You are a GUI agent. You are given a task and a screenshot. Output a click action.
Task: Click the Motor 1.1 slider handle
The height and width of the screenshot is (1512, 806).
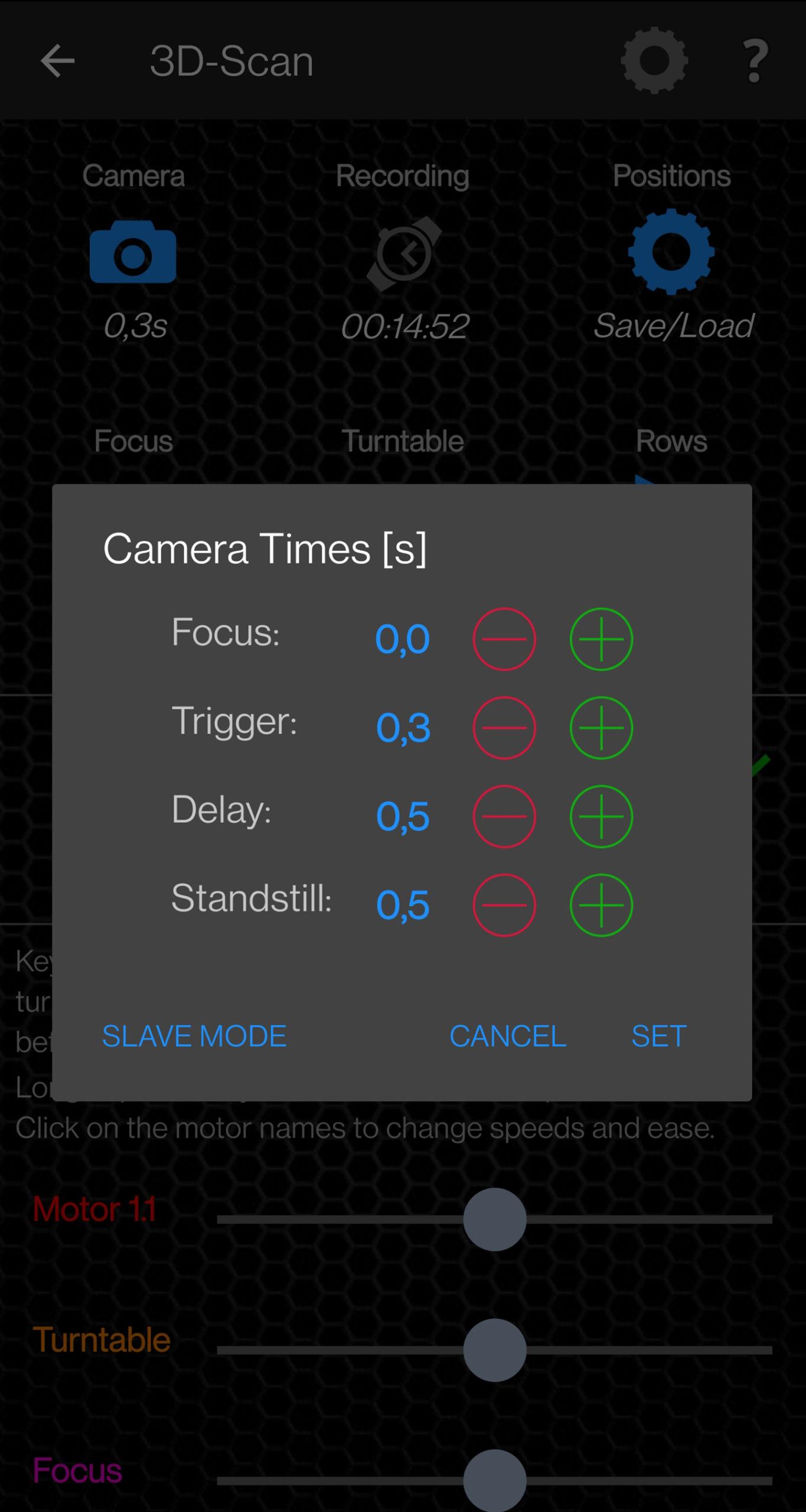coord(495,1219)
